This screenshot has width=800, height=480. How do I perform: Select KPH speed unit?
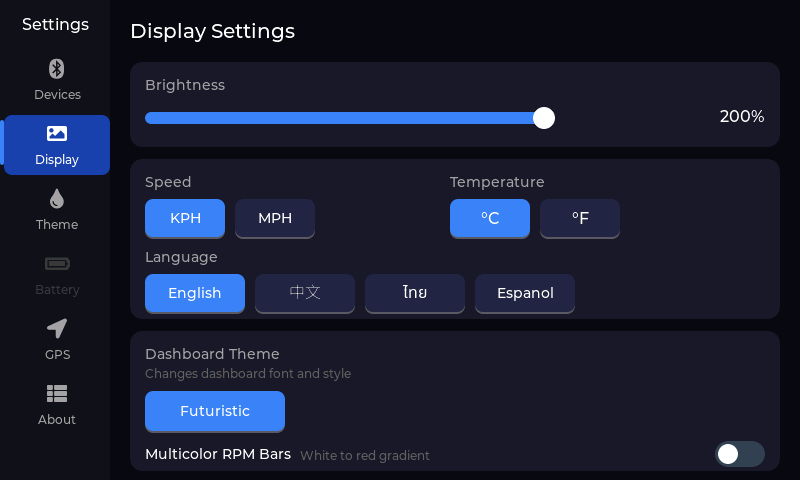coord(185,218)
